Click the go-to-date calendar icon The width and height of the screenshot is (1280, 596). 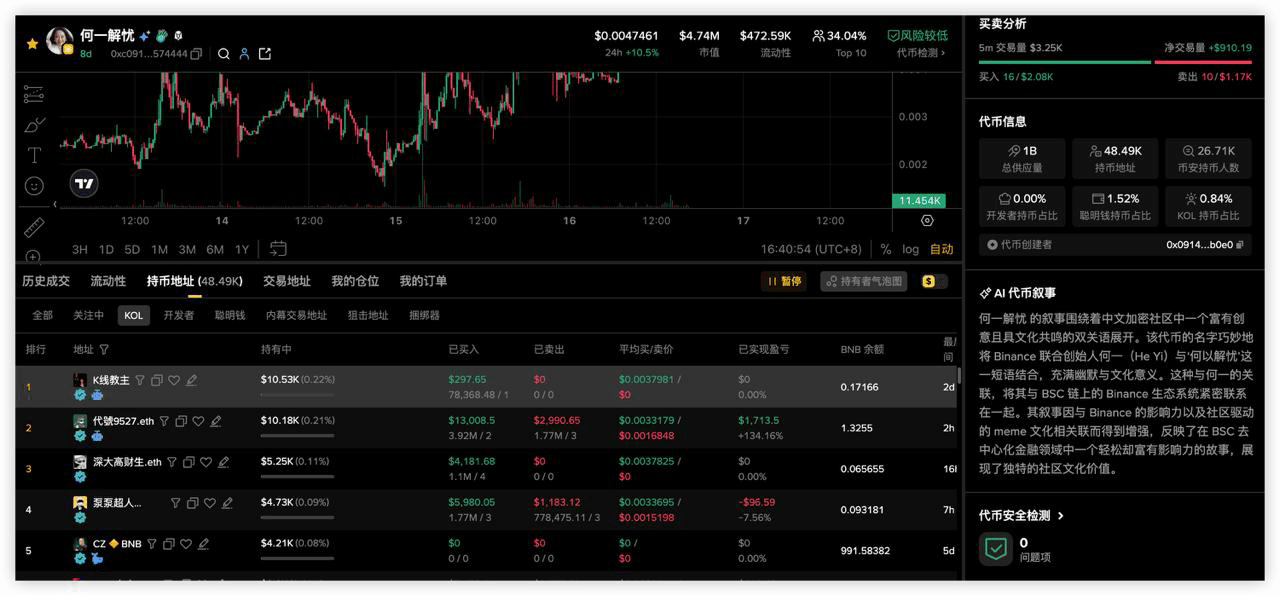[x=278, y=249]
